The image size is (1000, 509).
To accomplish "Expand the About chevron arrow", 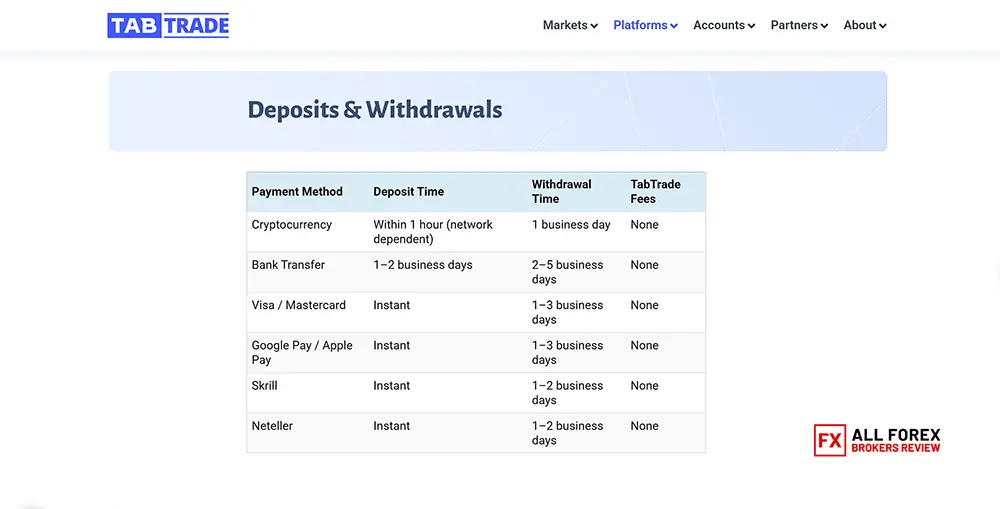I will point(883,26).
